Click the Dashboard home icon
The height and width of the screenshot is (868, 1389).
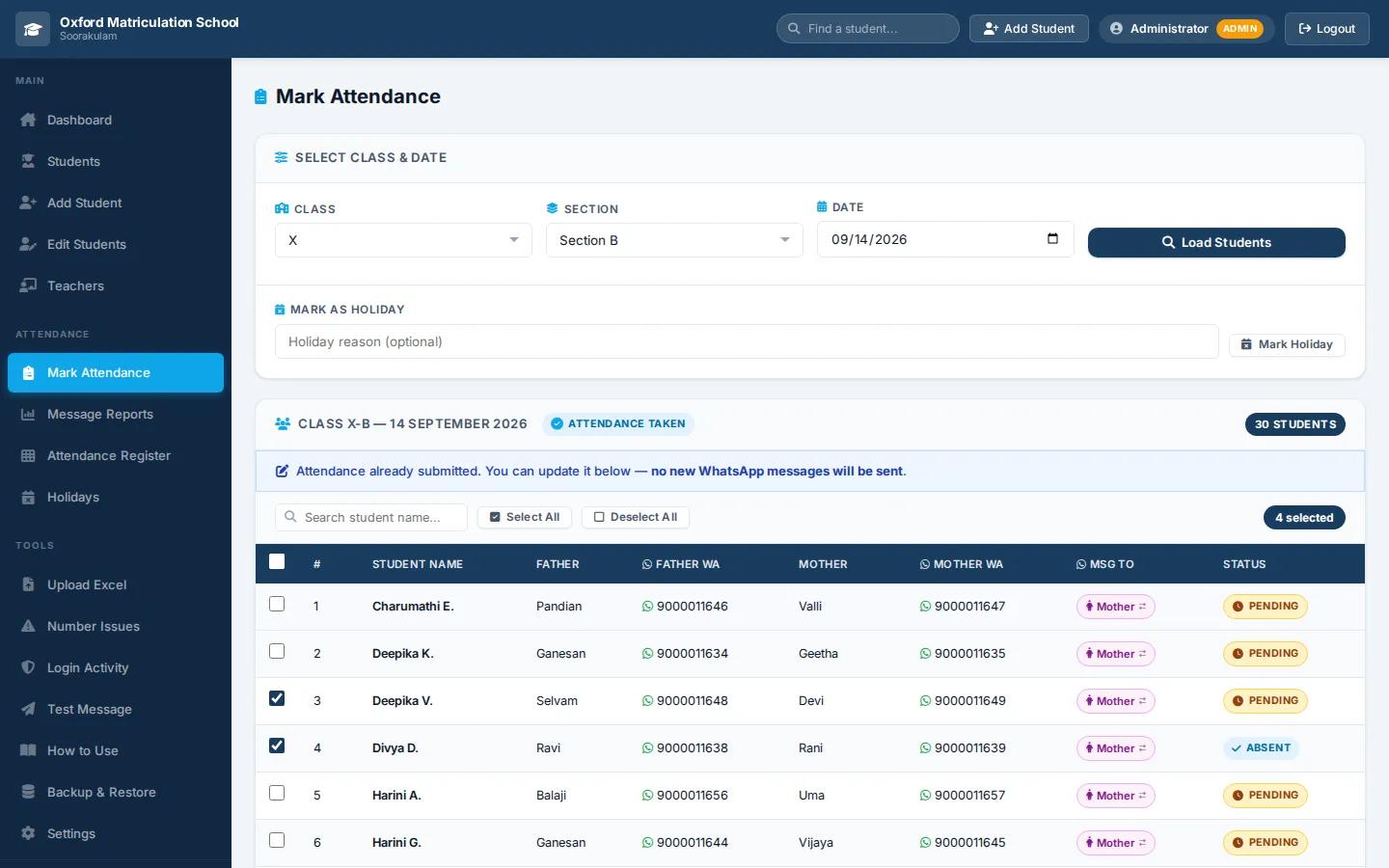coord(28,120)
